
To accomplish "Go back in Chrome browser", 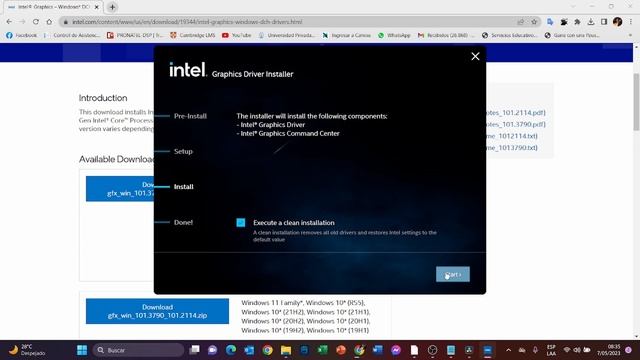I will tap(9, 22).
